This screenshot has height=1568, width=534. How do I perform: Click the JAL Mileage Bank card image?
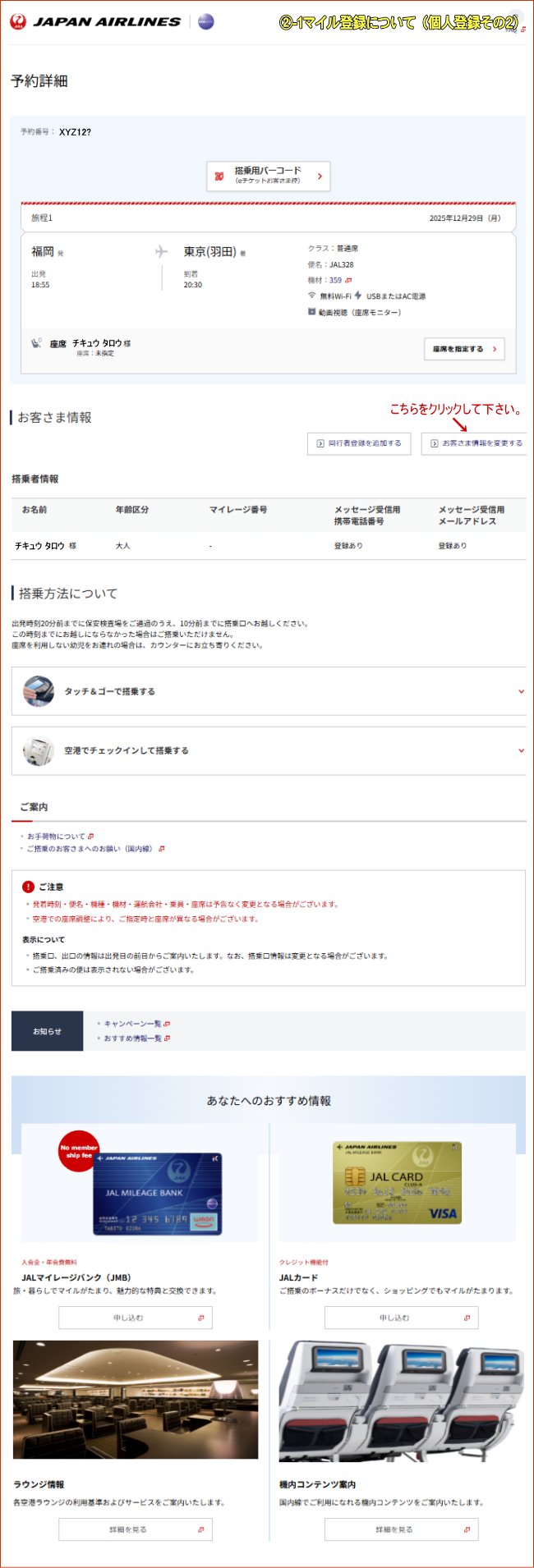pos(157,1194)
